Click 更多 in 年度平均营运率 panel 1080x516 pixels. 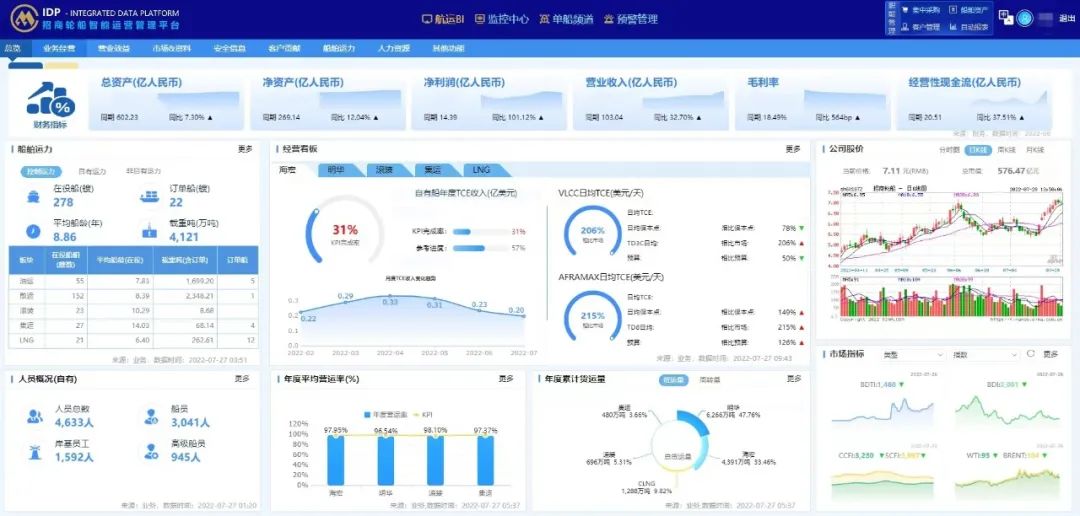tap(506, 379)
